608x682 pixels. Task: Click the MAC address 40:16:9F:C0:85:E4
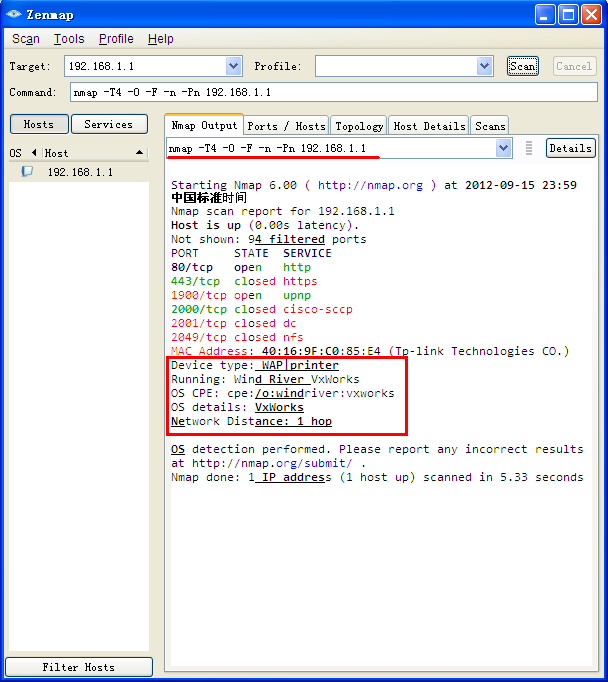(321, 351)
